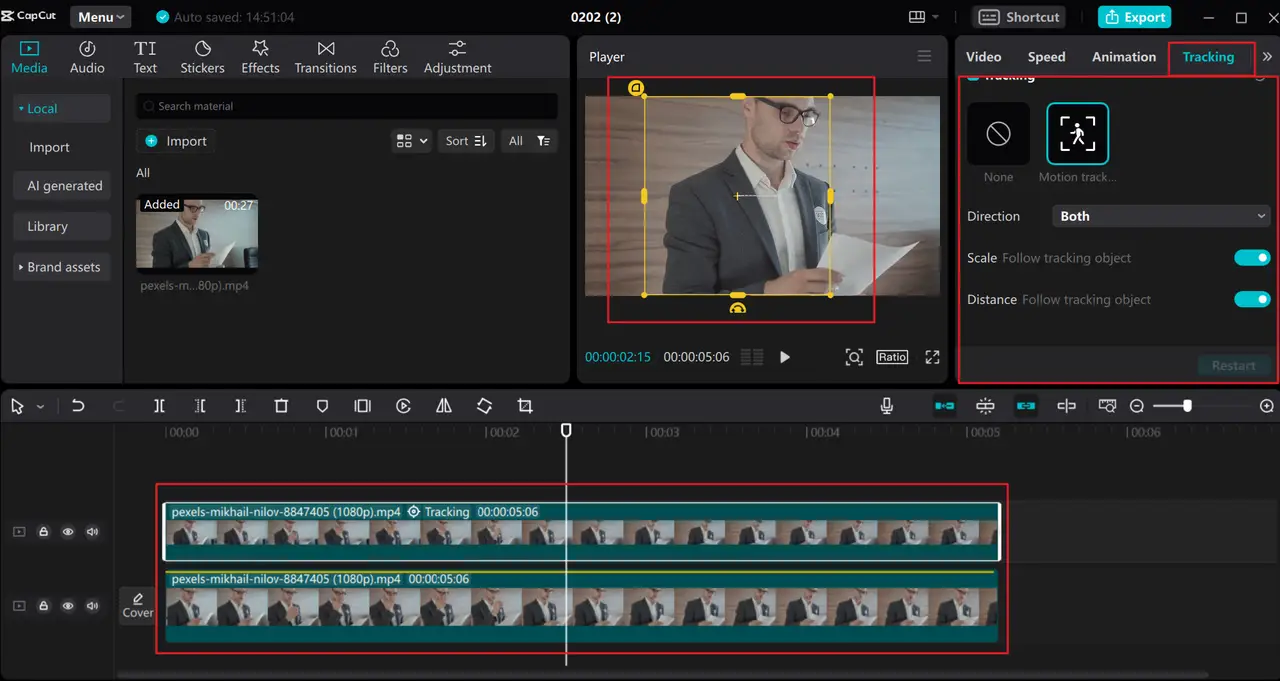Open the player hamburger menu

pos(924,56)
